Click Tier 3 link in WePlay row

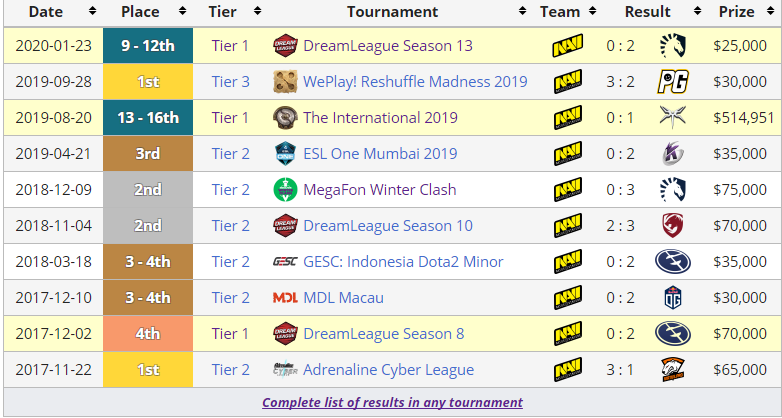pyautogui.click(x=231, y=82)
